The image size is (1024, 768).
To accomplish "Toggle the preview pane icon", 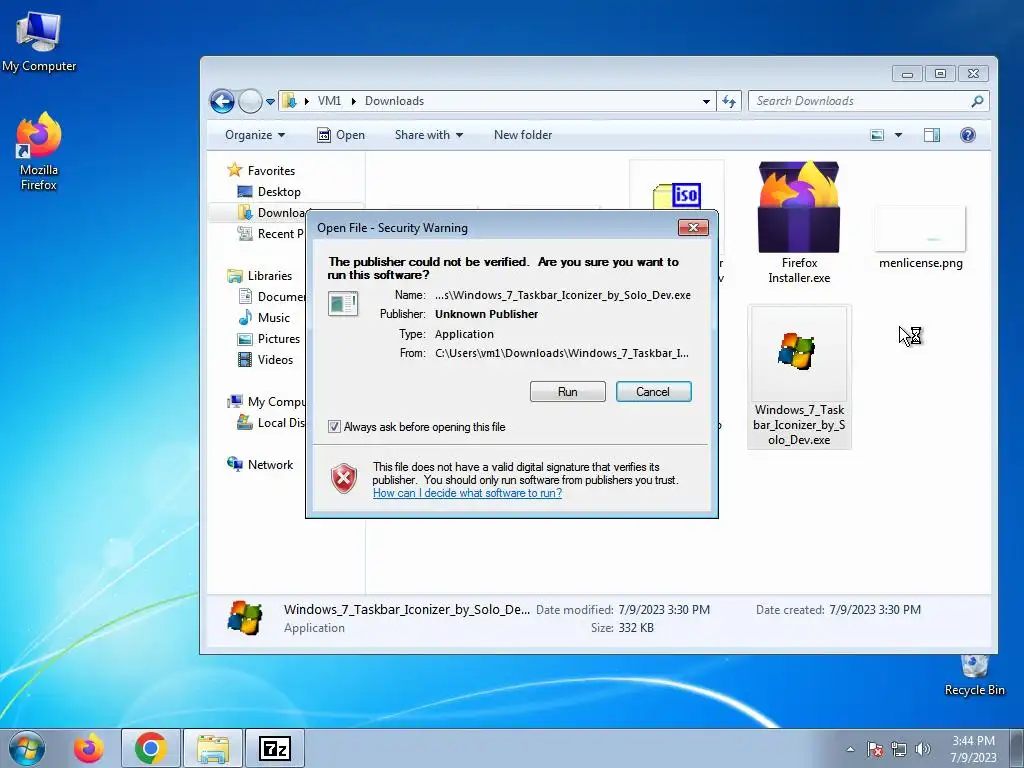I will click(932, 135).
